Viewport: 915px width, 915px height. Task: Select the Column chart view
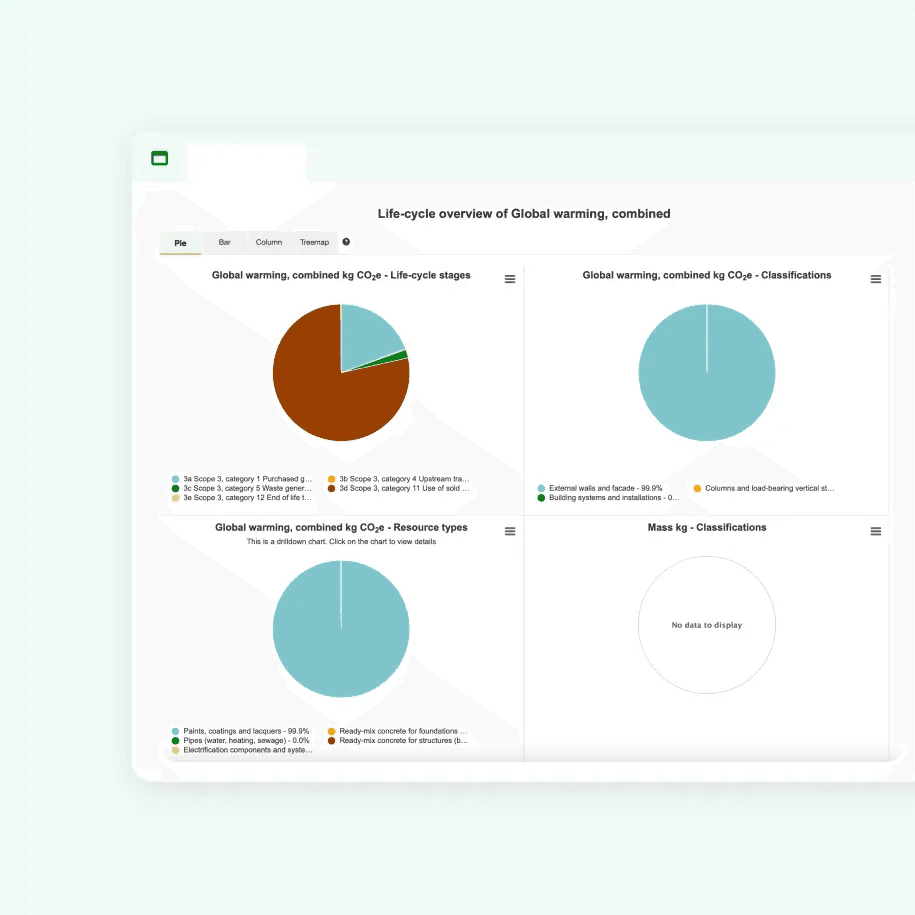[x=269, y=242]
